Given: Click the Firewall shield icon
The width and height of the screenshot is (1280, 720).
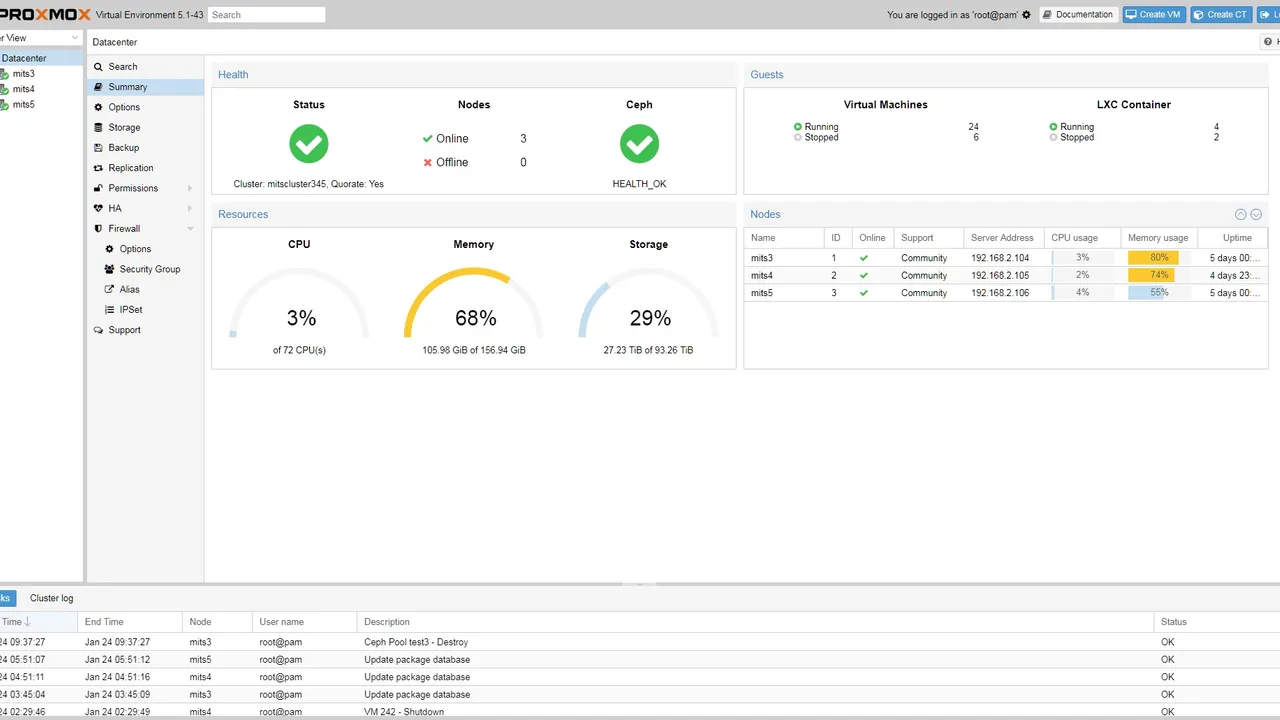Looking at the screenshot, I should click(98, 229).
